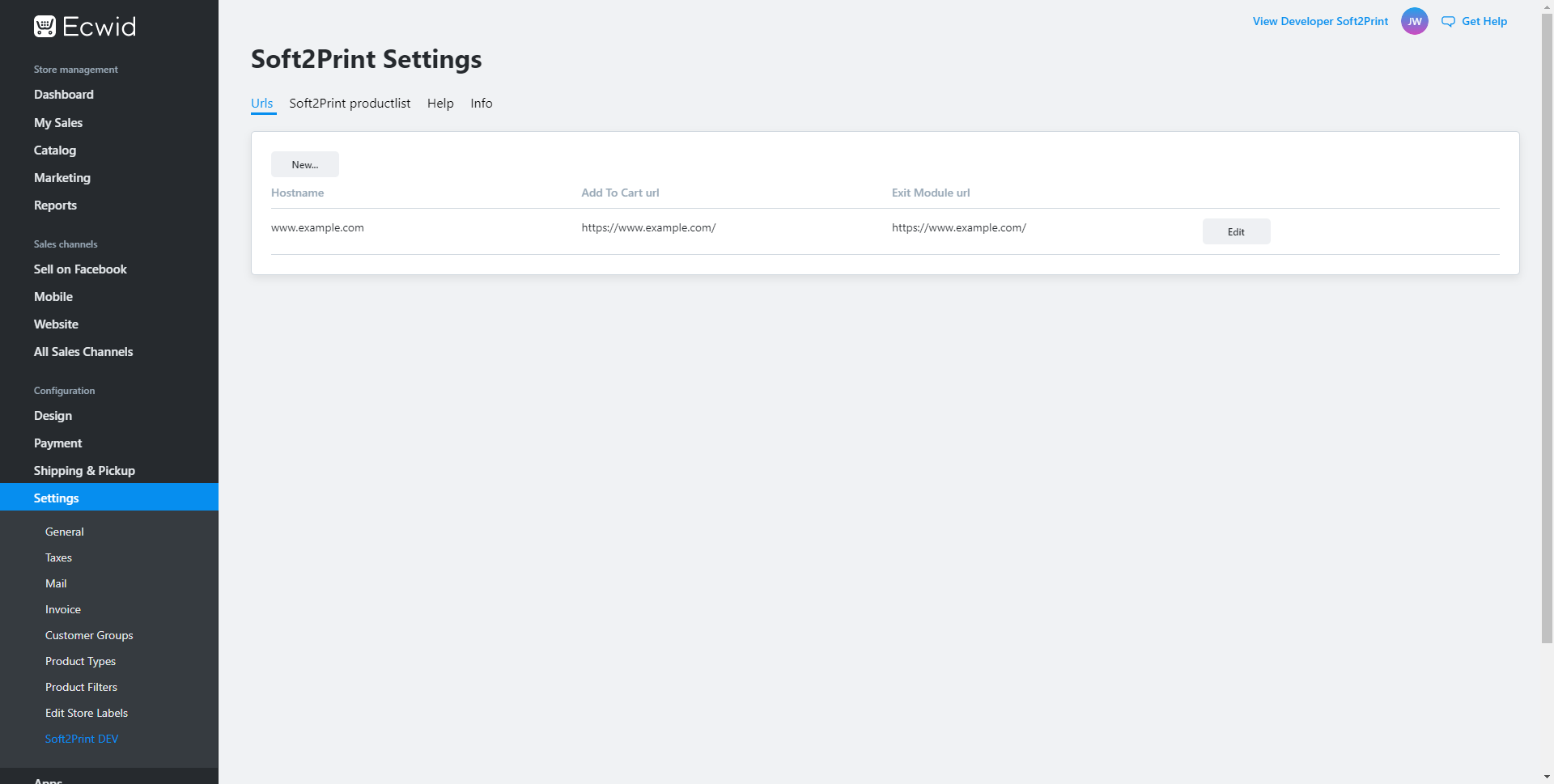Screen dimensions: 1554x784
Task: Click the Exit Module url column header
Action: pos(931,193)
